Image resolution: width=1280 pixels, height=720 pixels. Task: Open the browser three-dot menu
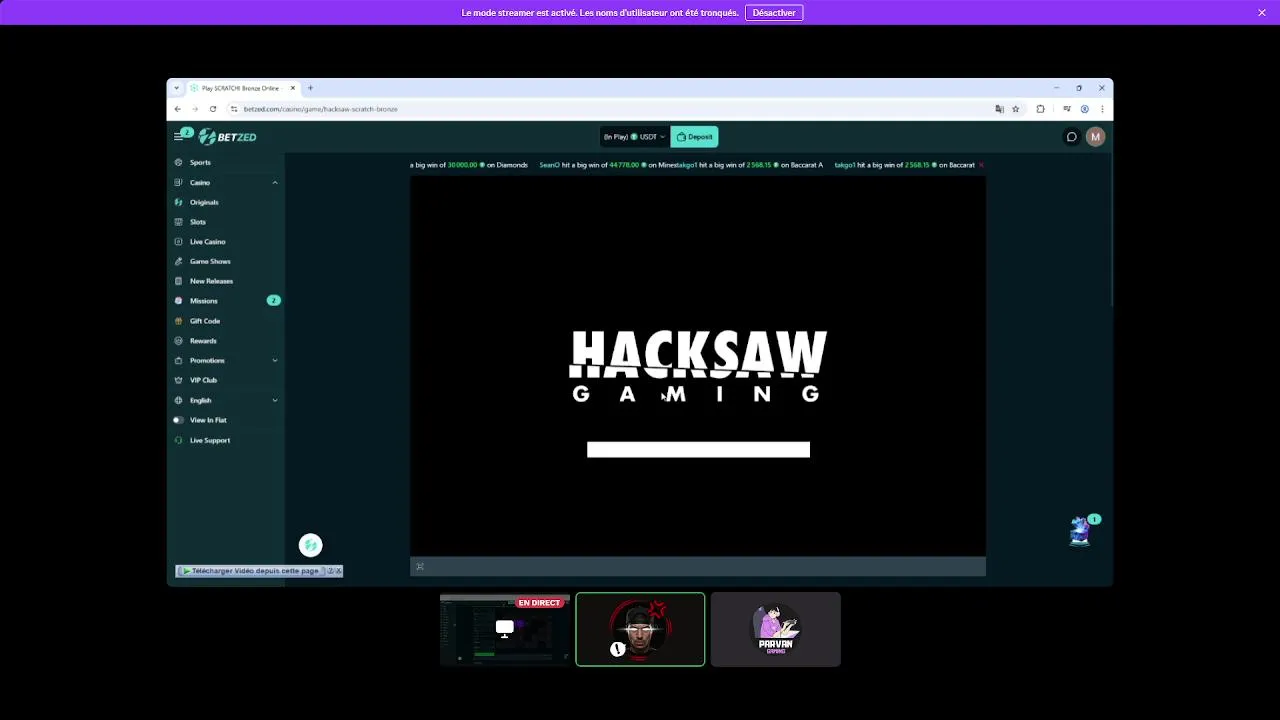point(1102,109)
